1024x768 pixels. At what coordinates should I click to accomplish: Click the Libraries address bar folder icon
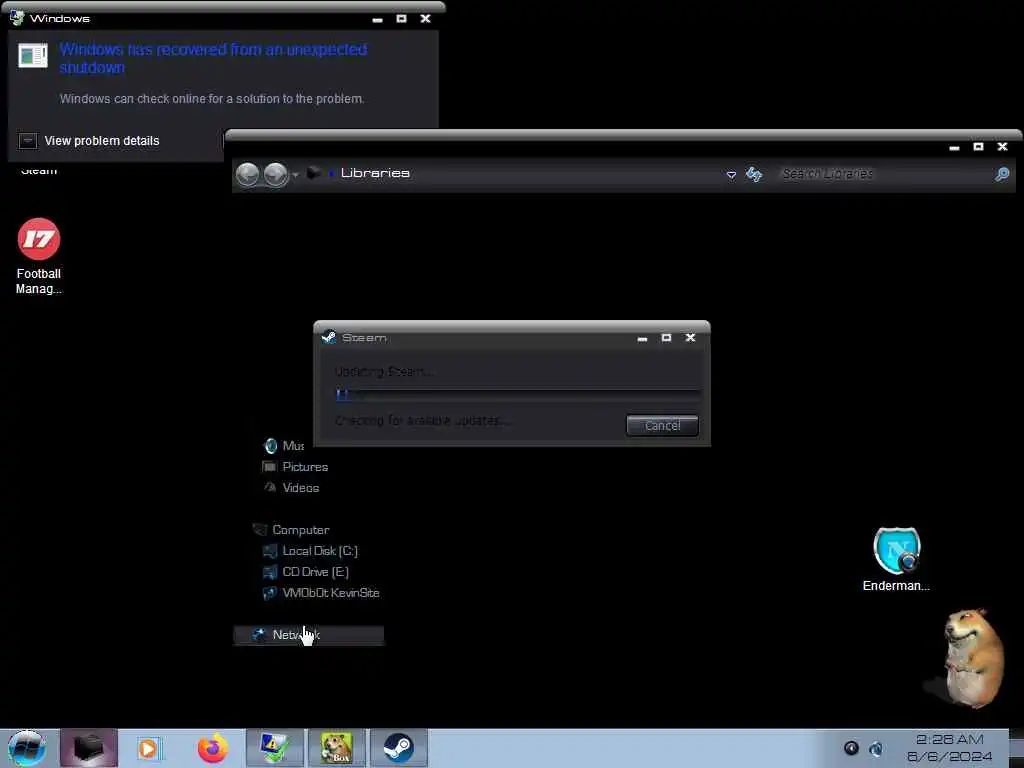[314, 173]
